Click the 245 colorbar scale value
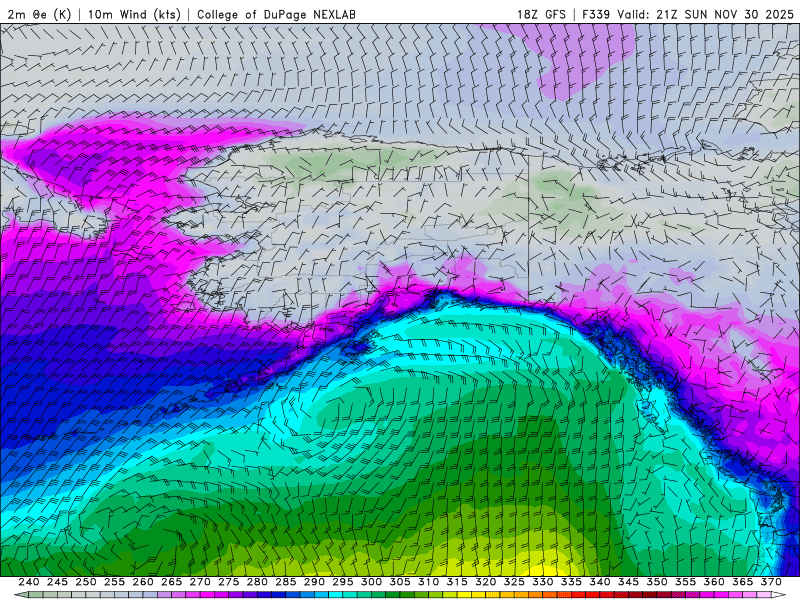Viewport: 800px width, 600px height. point(57,582)
